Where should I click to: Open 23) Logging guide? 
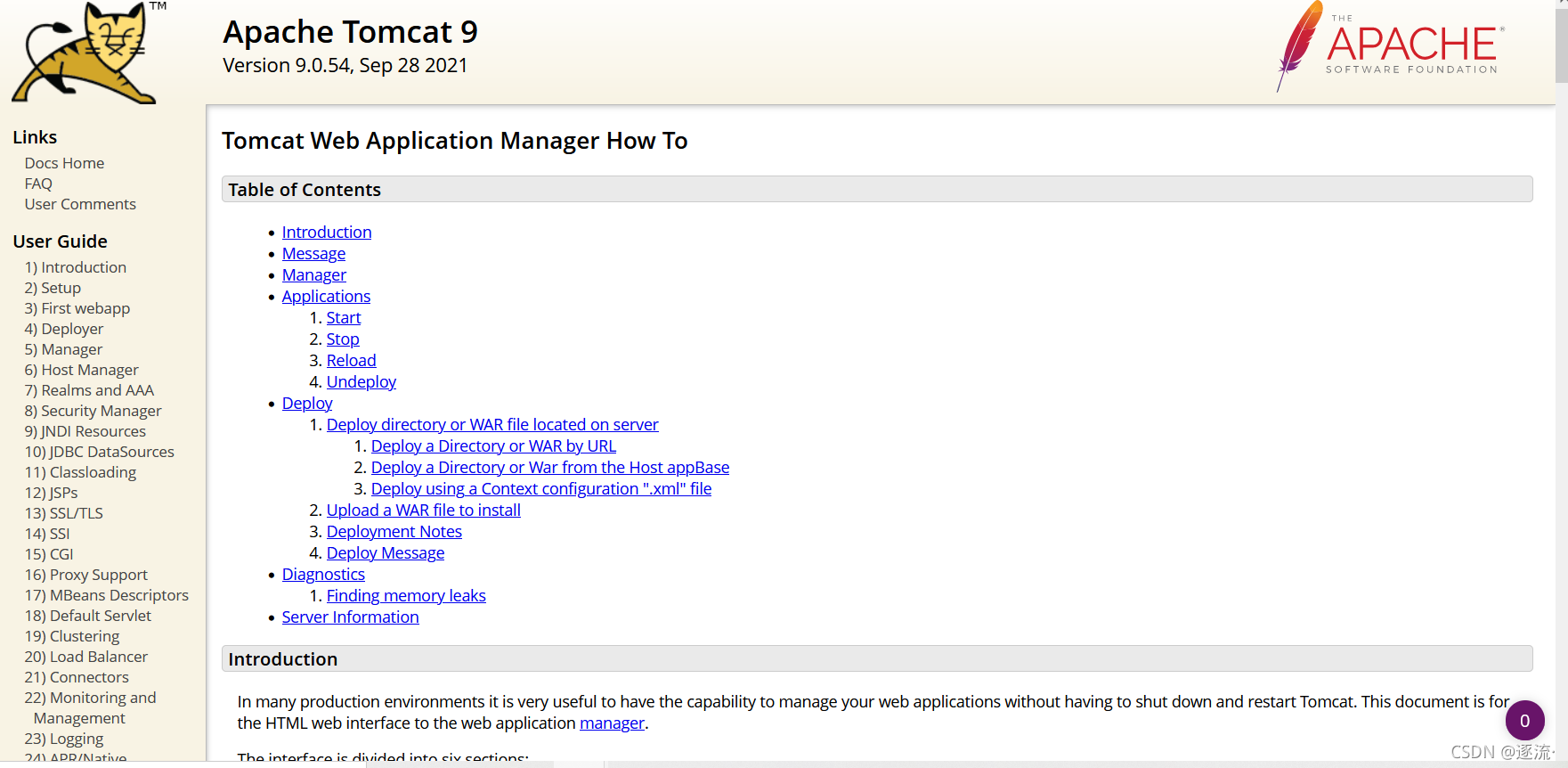pos(64,739)
